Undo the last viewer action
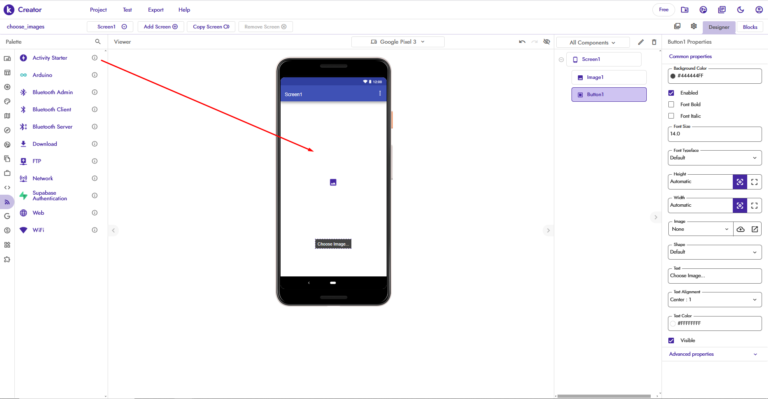This screenshot has width=768, height=399. 522,42
